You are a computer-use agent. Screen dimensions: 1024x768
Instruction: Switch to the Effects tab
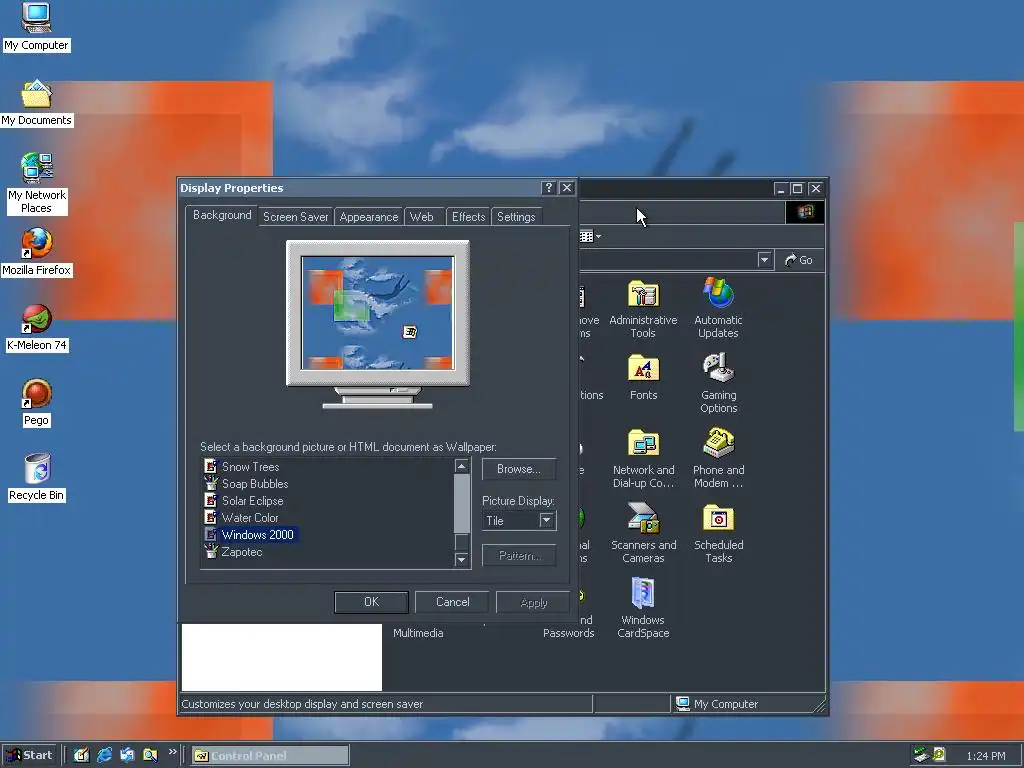(x=468, y=217)
